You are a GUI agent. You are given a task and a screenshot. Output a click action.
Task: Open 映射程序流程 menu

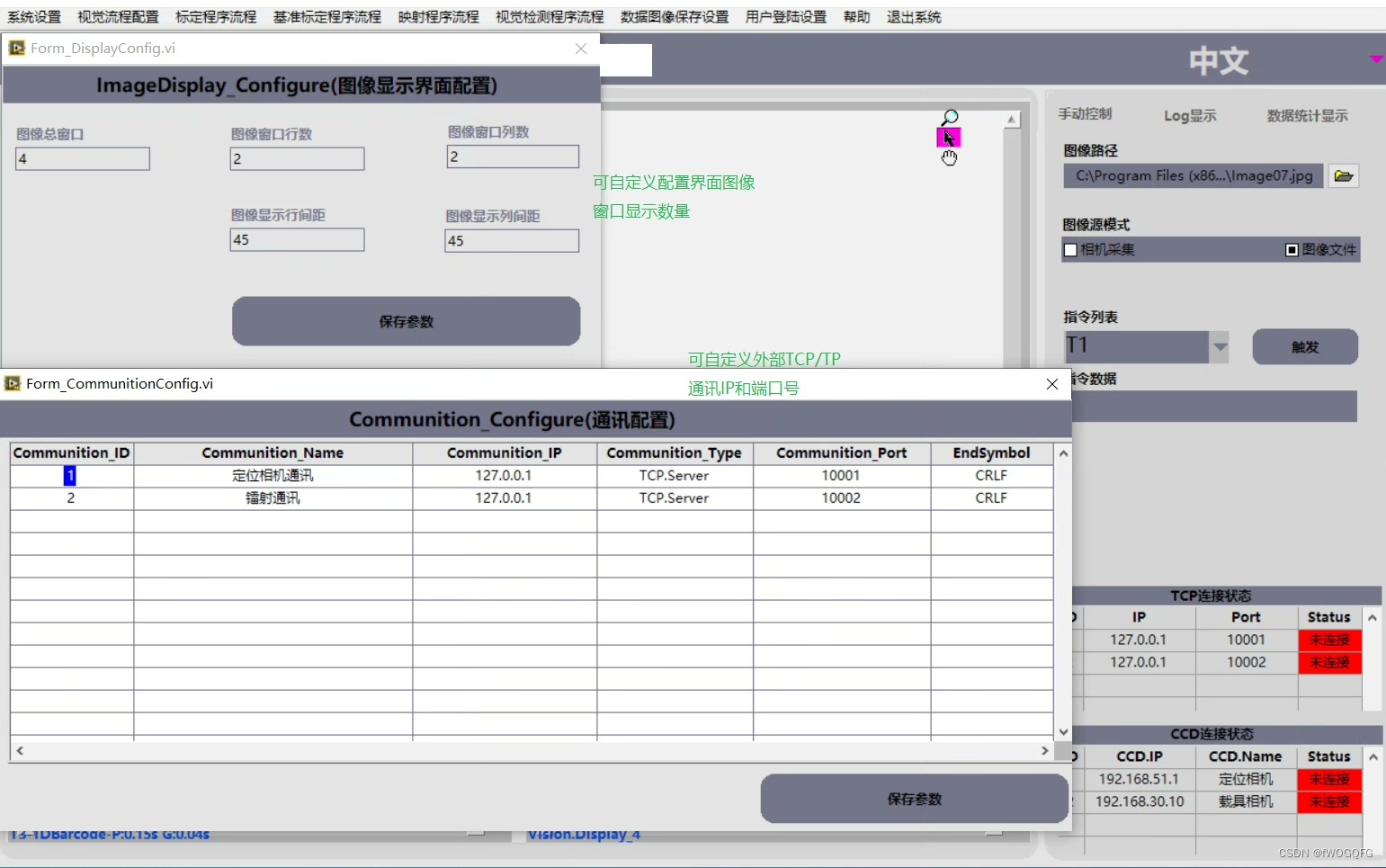(439, 17)
